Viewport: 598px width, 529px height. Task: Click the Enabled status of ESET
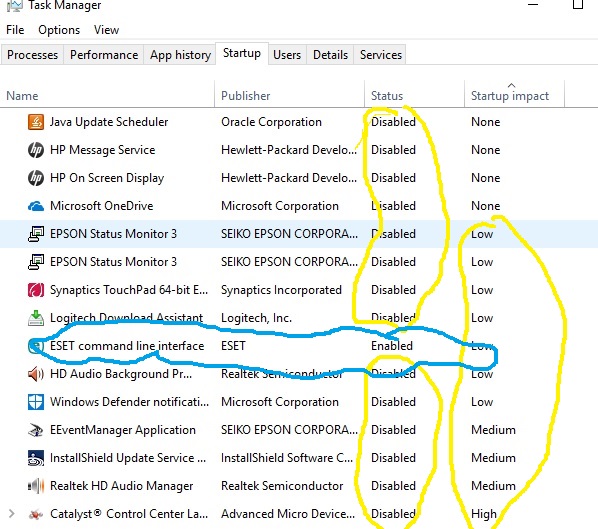tap(392, 346)
